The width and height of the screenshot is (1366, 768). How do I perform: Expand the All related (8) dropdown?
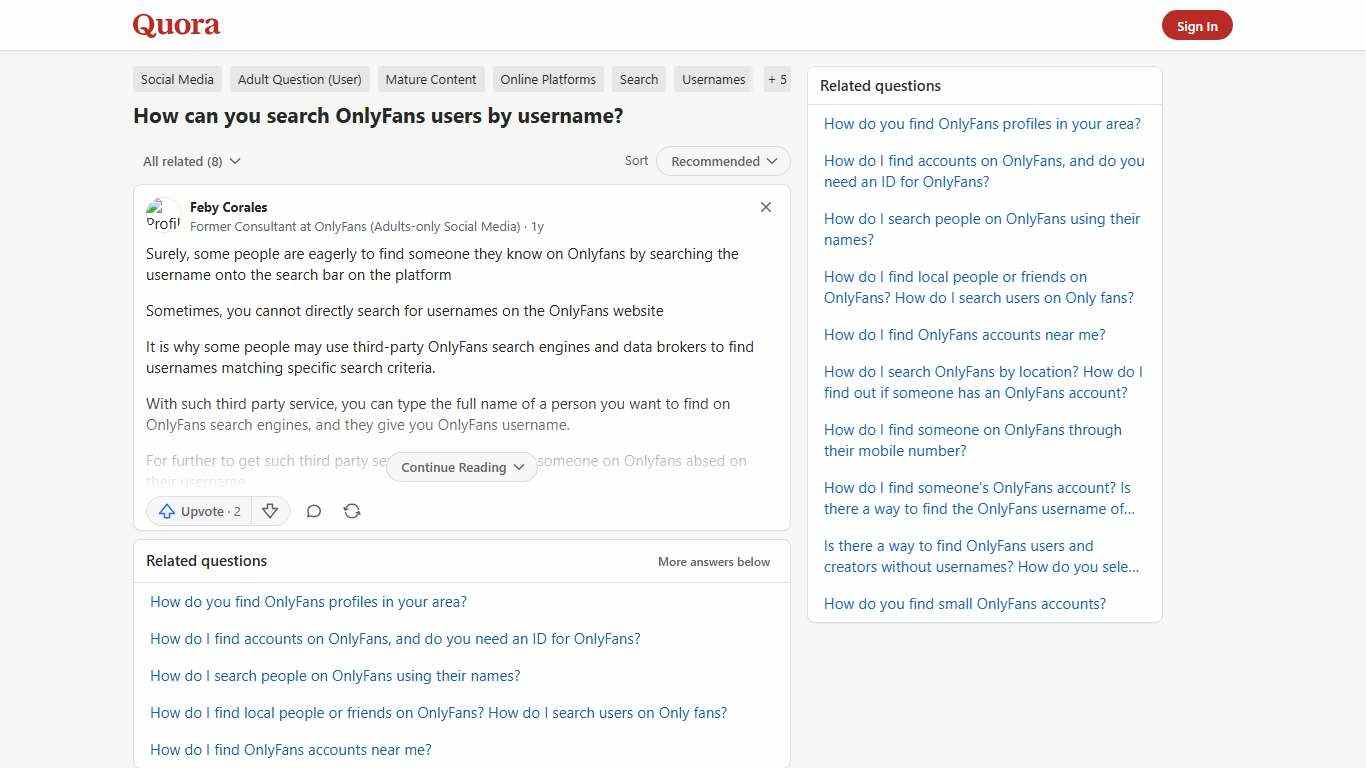coord(191,161)
